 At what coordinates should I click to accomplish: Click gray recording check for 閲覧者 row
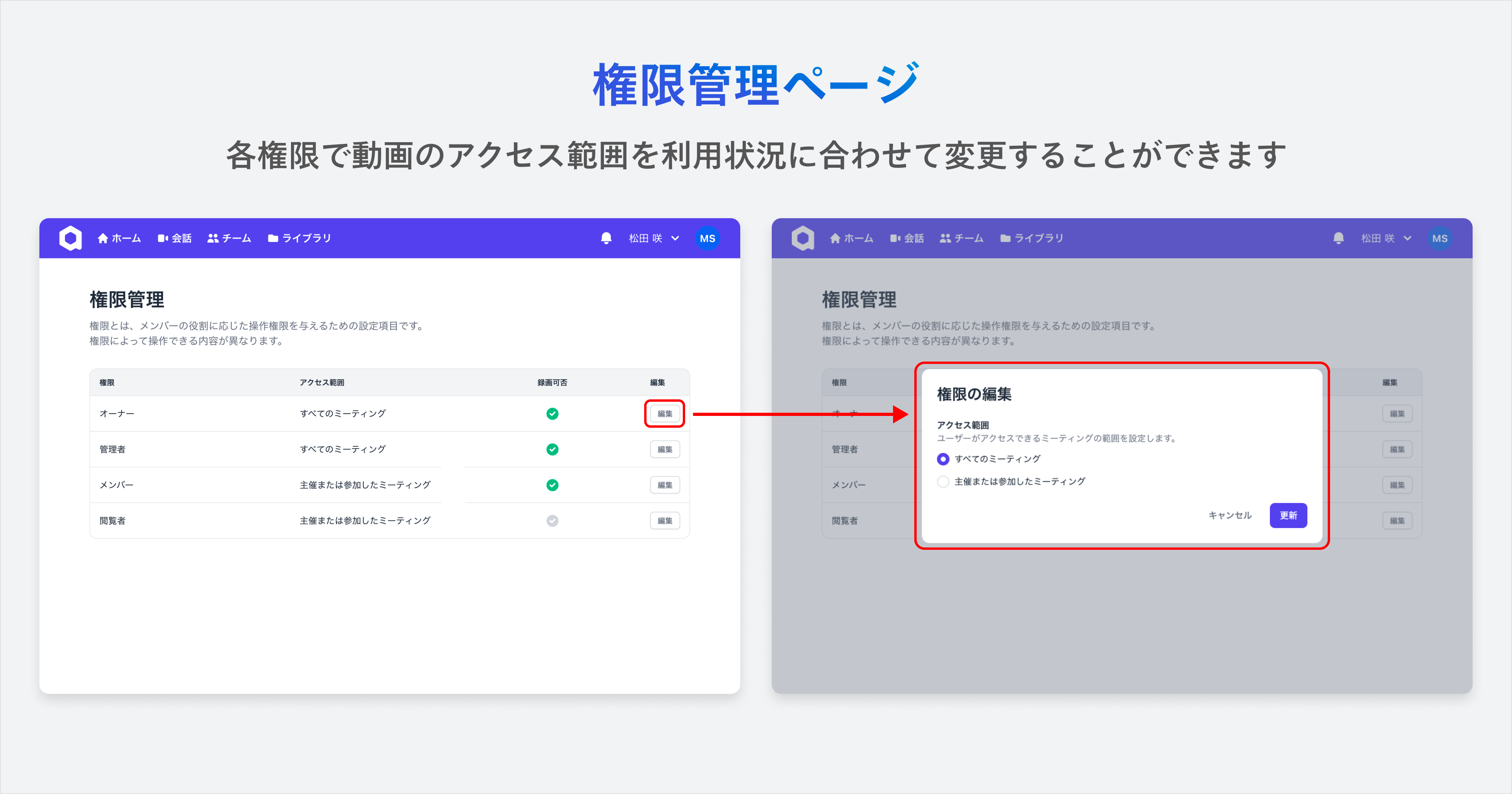tap(552, 520)
